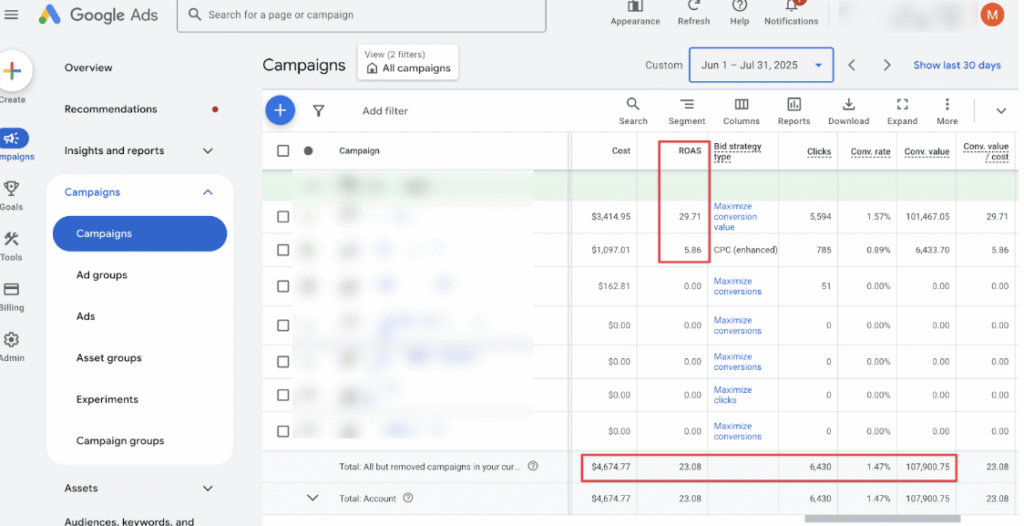Click the Reports chart icon
The image size is (1024, 526).
pos(793,104)
